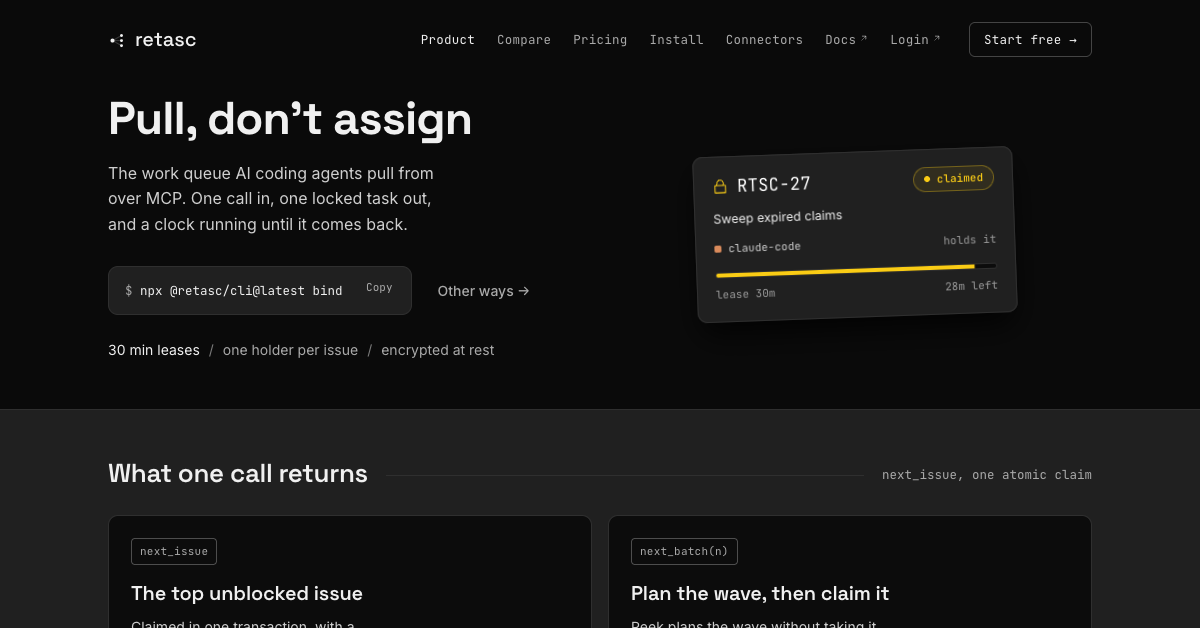The image size is (1200, 628).
Task: Click the lease progress bar on RTSC-27
Action: (856, 270)
